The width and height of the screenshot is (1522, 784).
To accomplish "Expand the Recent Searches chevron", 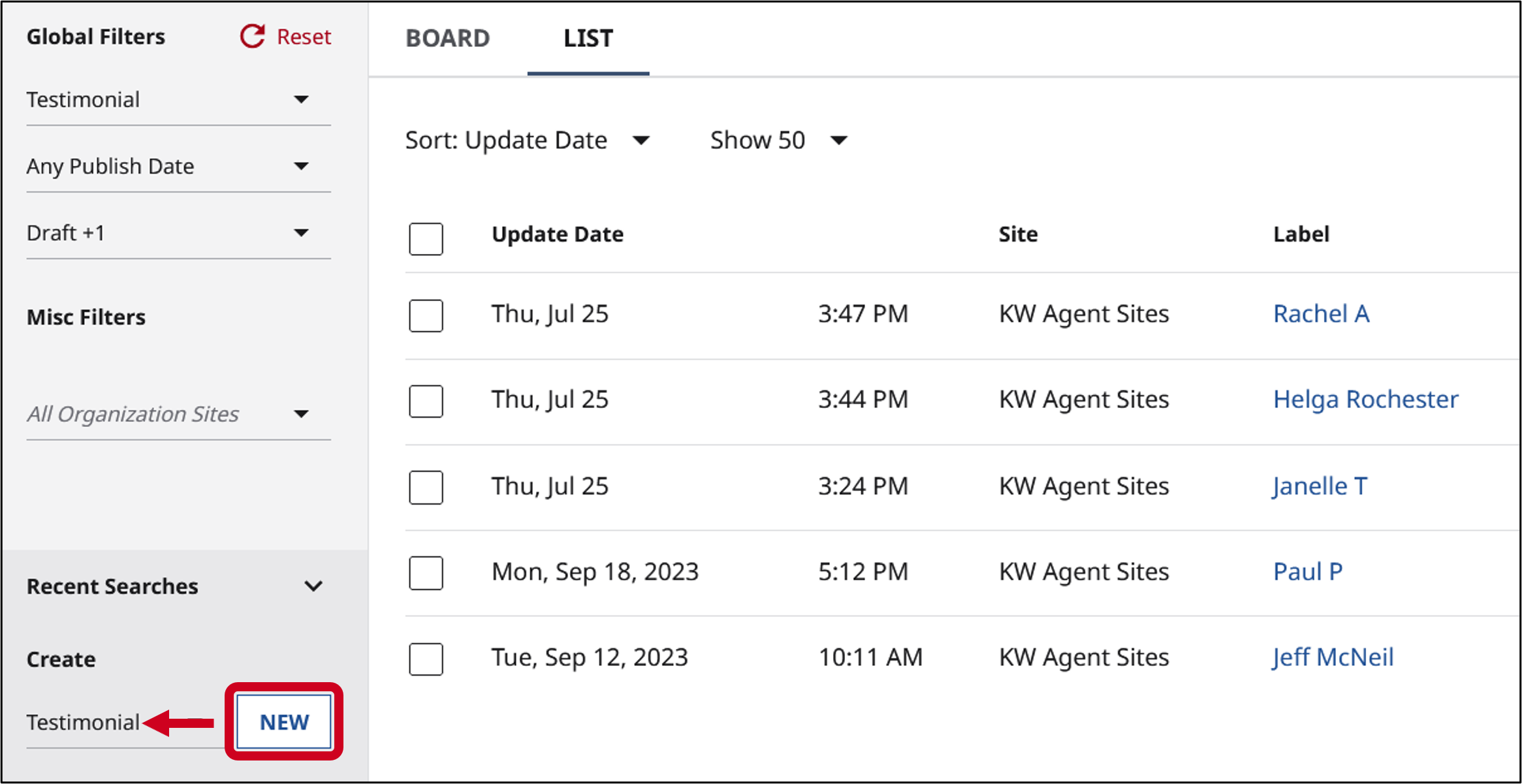I will pyautogui.click(x=313, y=586).
